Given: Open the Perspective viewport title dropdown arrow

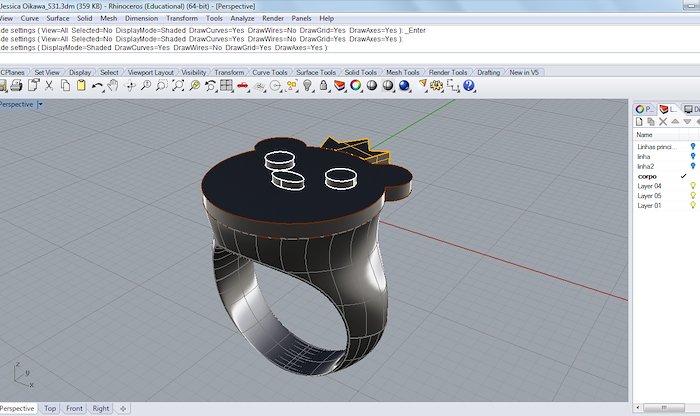Looking at the screenshot, I should (x=40, y=104).
